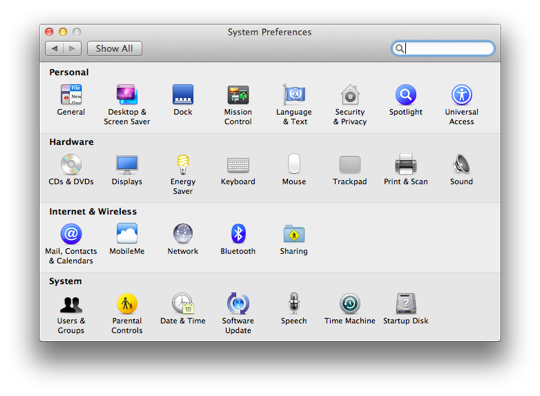Click the Show All button
The width and height of the screenshot is (540, 396).
pyautogui.click(x=115, y=49)
